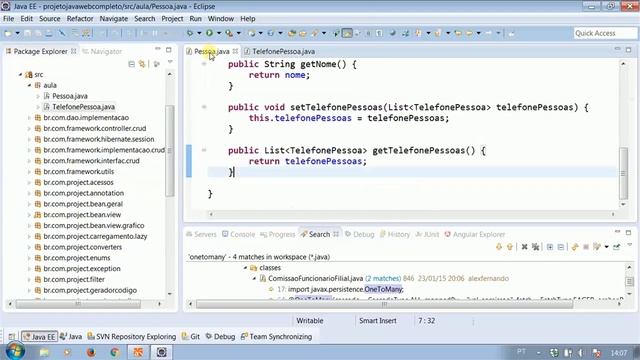Image resolution: width=640 pixels, height=360 pixels.
Task: Open the File menu
Action: point(9,19)
